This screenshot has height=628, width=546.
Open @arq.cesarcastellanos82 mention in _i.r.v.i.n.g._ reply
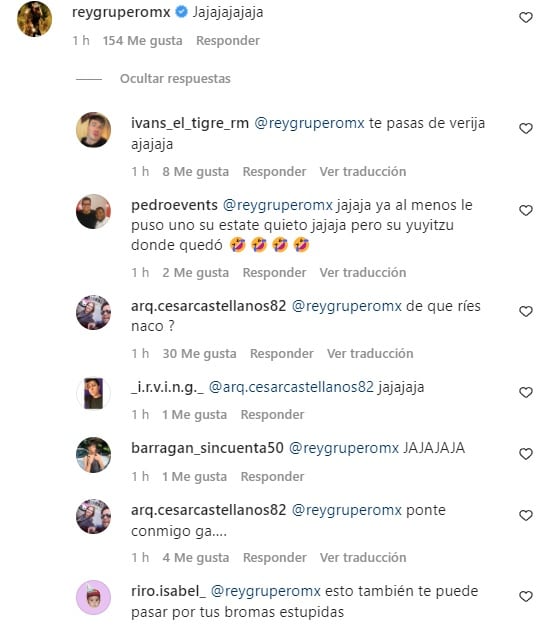point(291,387)
